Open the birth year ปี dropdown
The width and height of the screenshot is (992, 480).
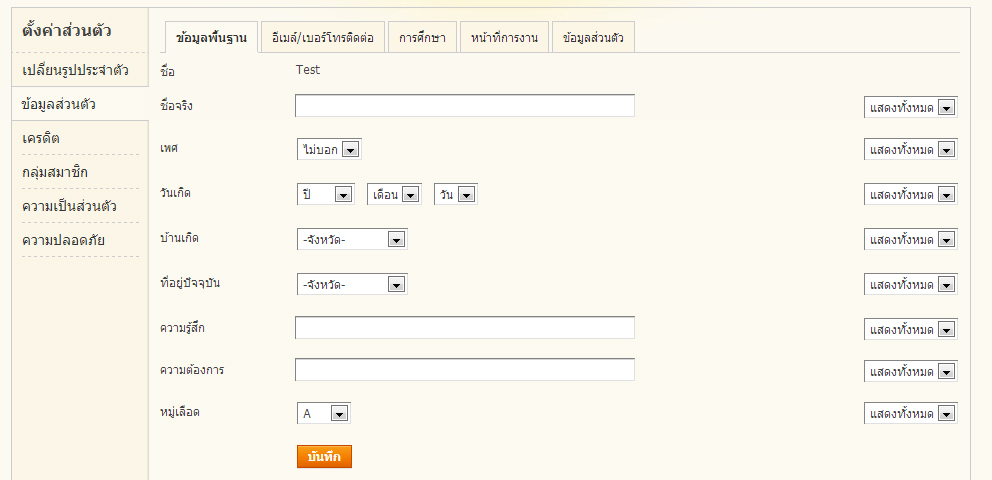point(326,195)
